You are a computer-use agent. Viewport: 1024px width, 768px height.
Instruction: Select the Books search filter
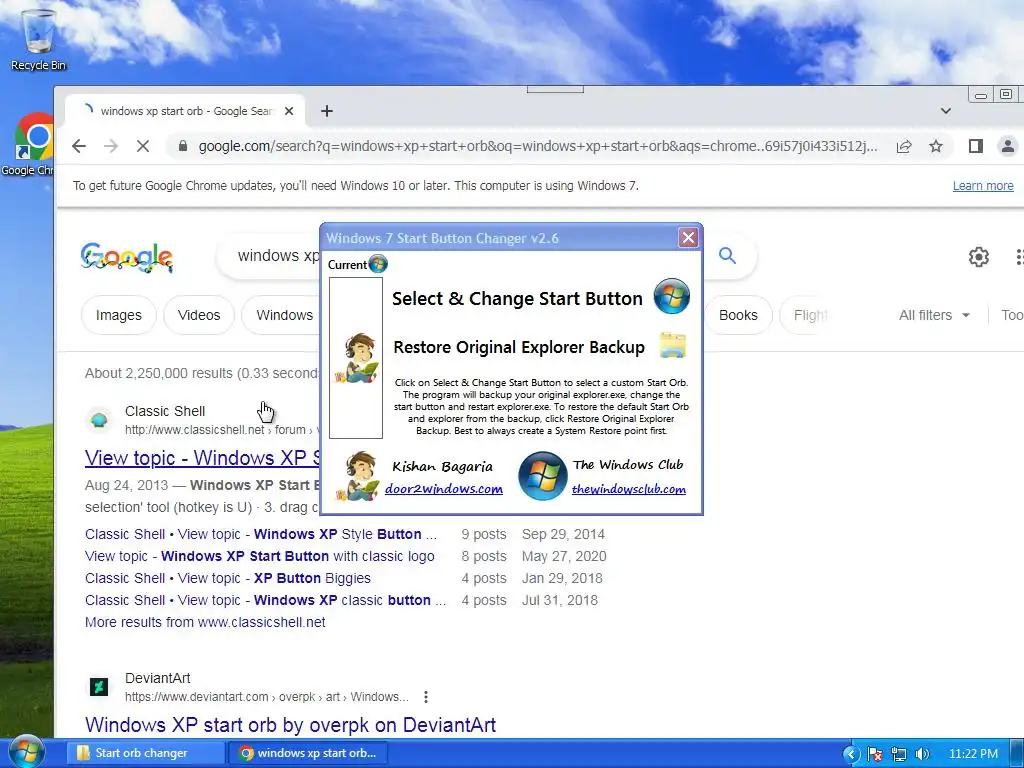tap(737, 315)
